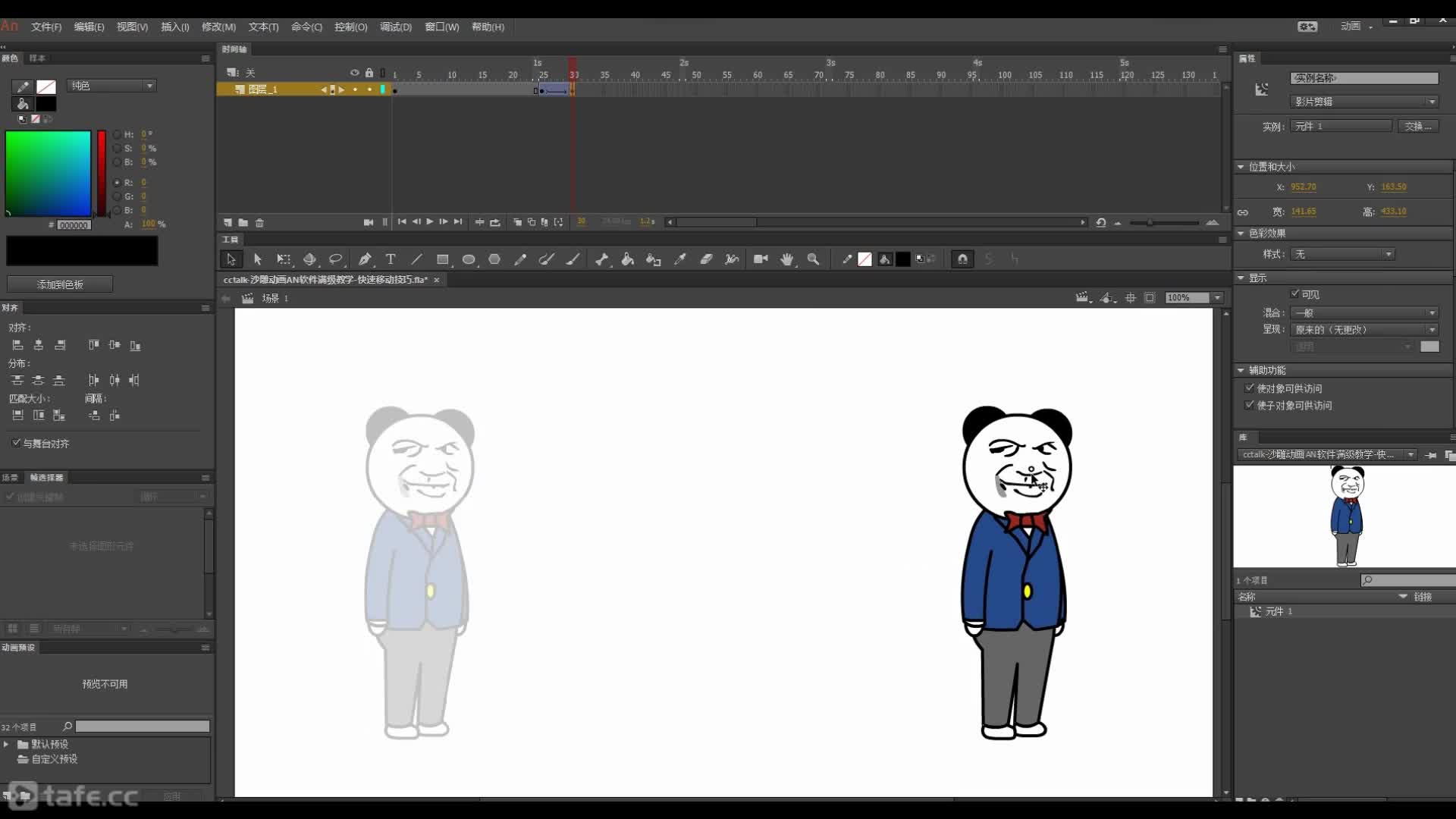Open the 影片剪辑 symbol type dropdown
The image size is (1456, 819).
click(1363, 102)
